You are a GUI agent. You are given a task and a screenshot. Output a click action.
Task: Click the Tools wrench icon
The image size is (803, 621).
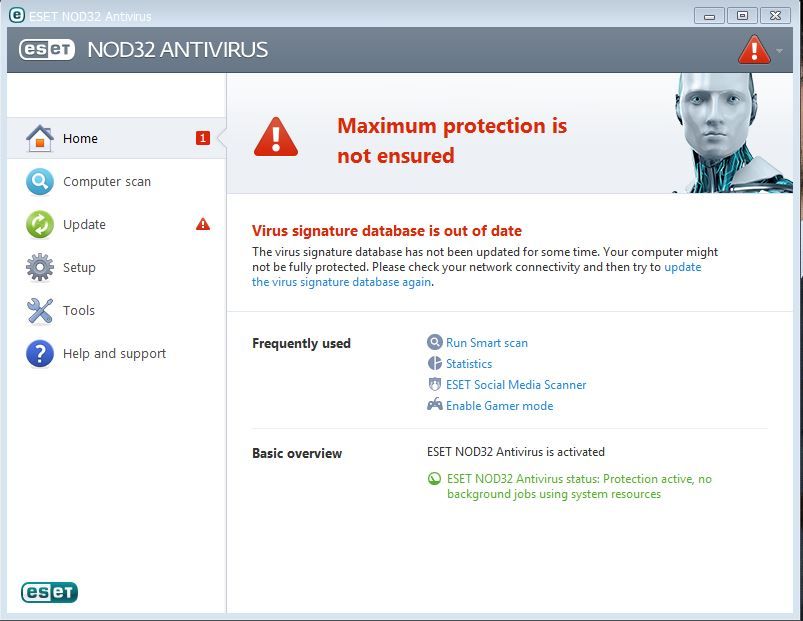[39, 311]
